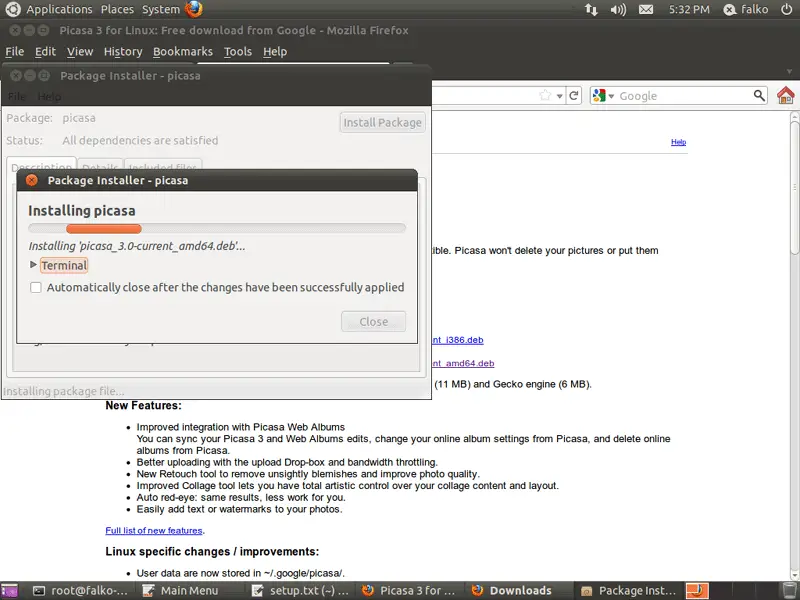The width and height of the screenshot is (800, 600).
Task: Switch to Package Installer in taskbar
Action: (628, 591)
